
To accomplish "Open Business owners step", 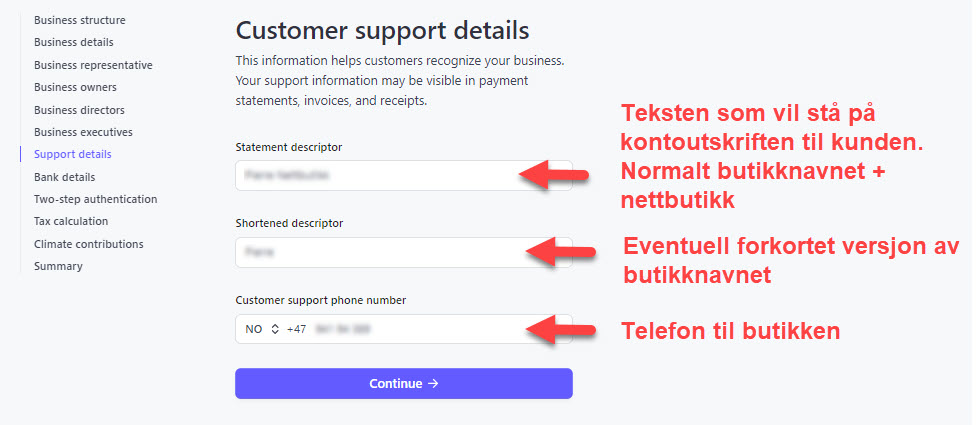I will point(75,87).
